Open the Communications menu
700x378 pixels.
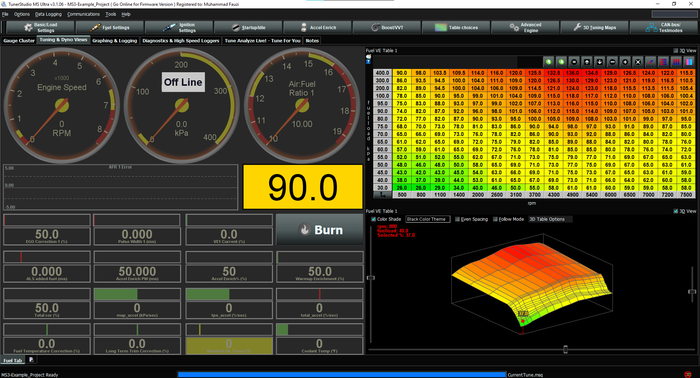coord(83,14)
